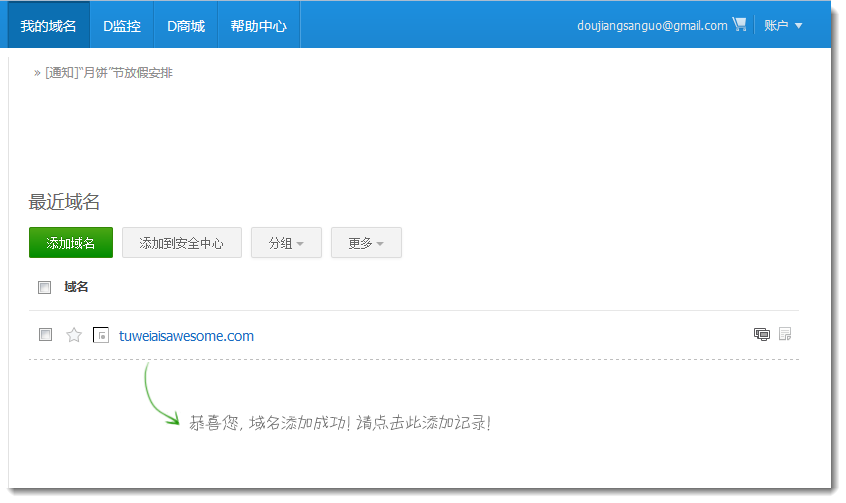Open the D商城 tab

(185, 26)
